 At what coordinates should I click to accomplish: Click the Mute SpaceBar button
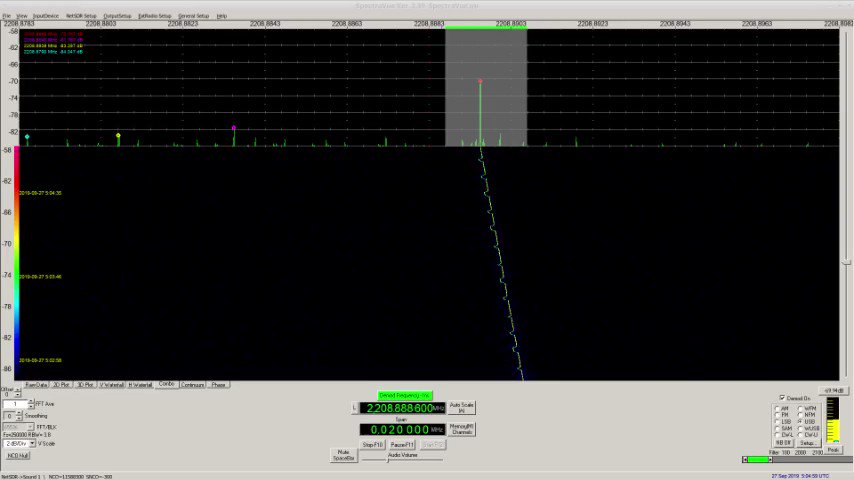pos(344,455)
